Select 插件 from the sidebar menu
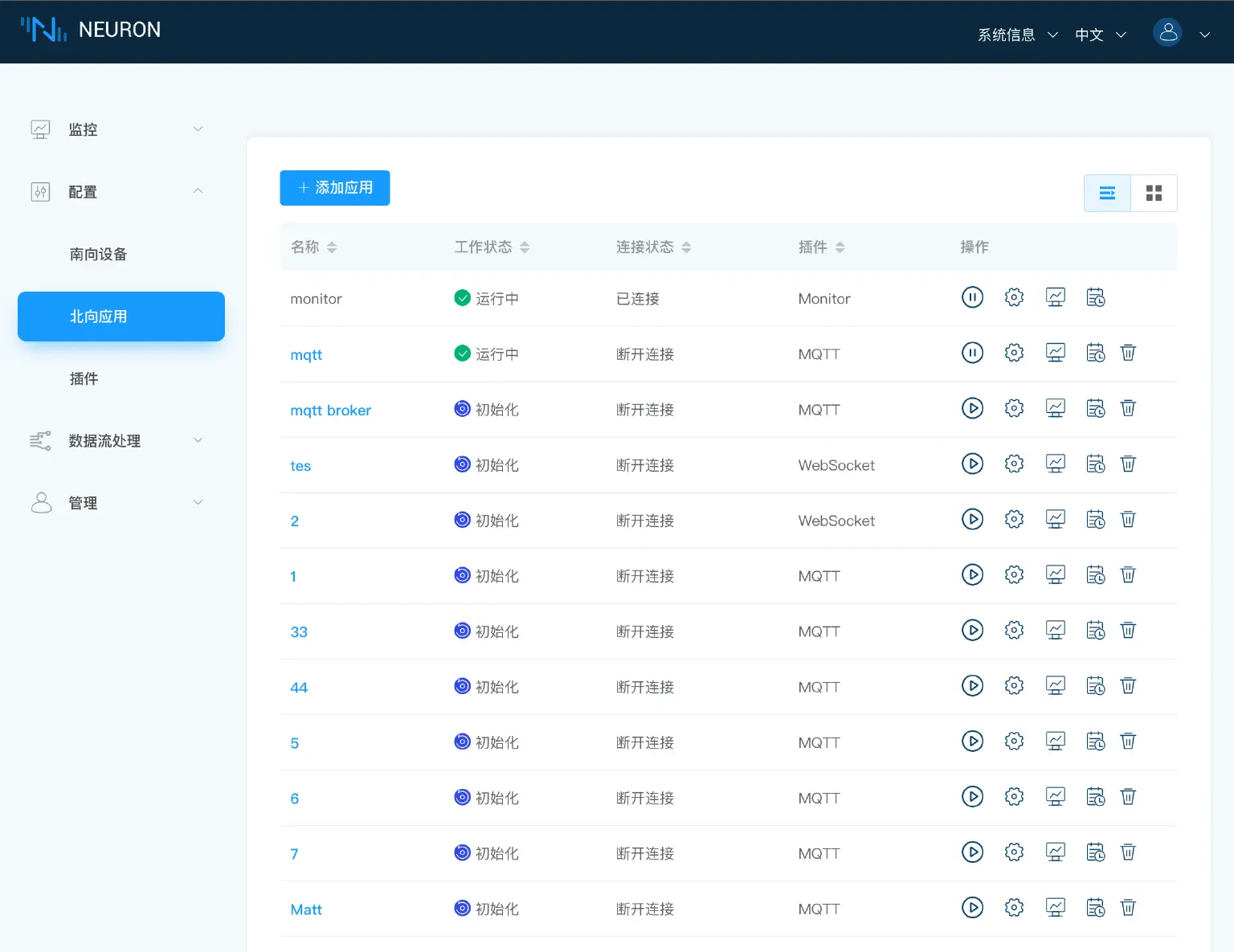Image resolution: width=1234 pixels, height=952 pixels. point(84,379)
